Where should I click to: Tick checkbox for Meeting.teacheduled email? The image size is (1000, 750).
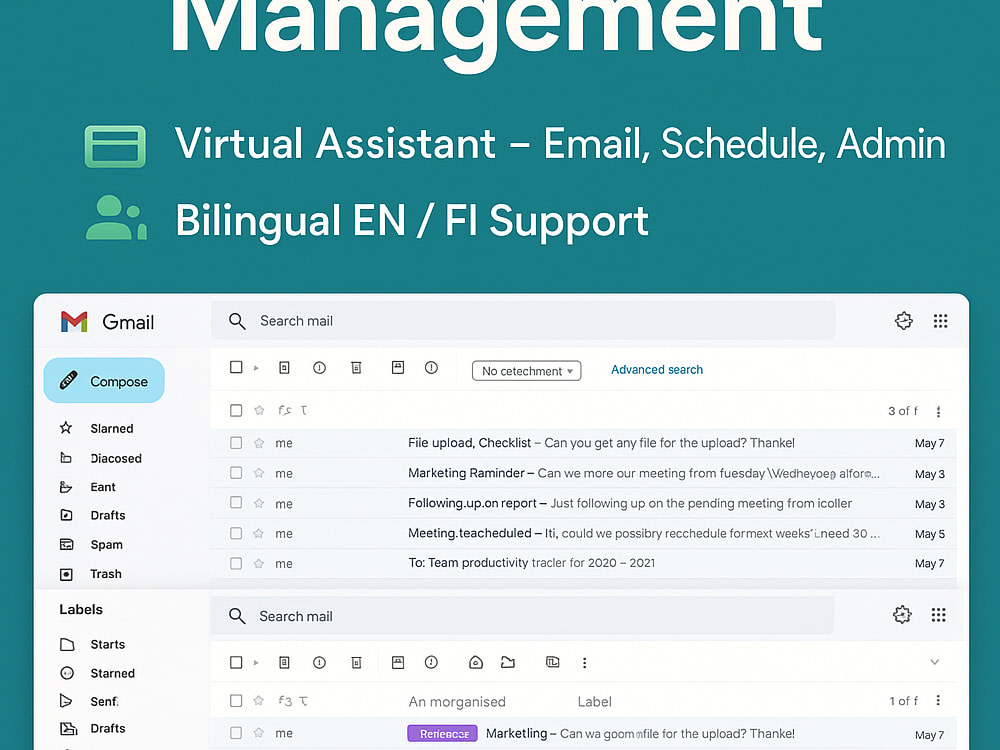pyautogui.click(x=236, y=533)
